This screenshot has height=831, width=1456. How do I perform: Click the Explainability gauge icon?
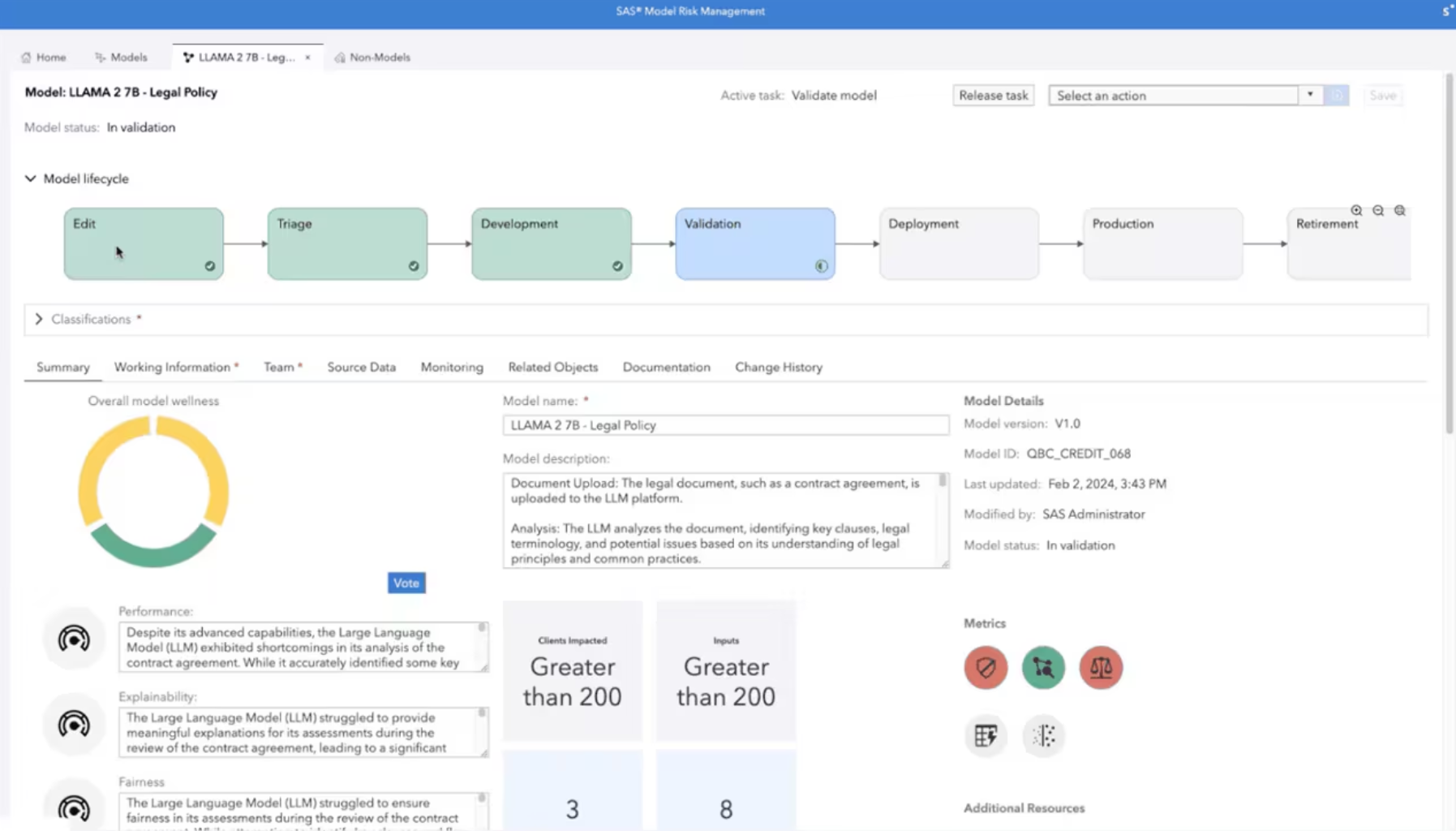[74, 725]
